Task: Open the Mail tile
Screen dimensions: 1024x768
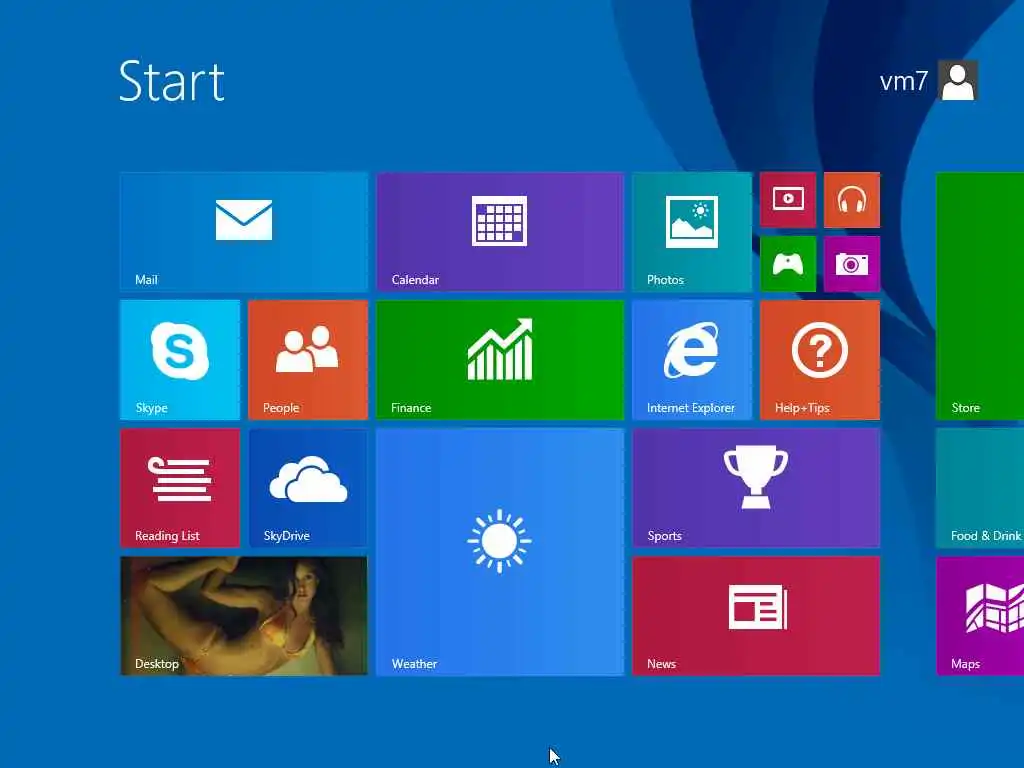Action: [244, 232]
